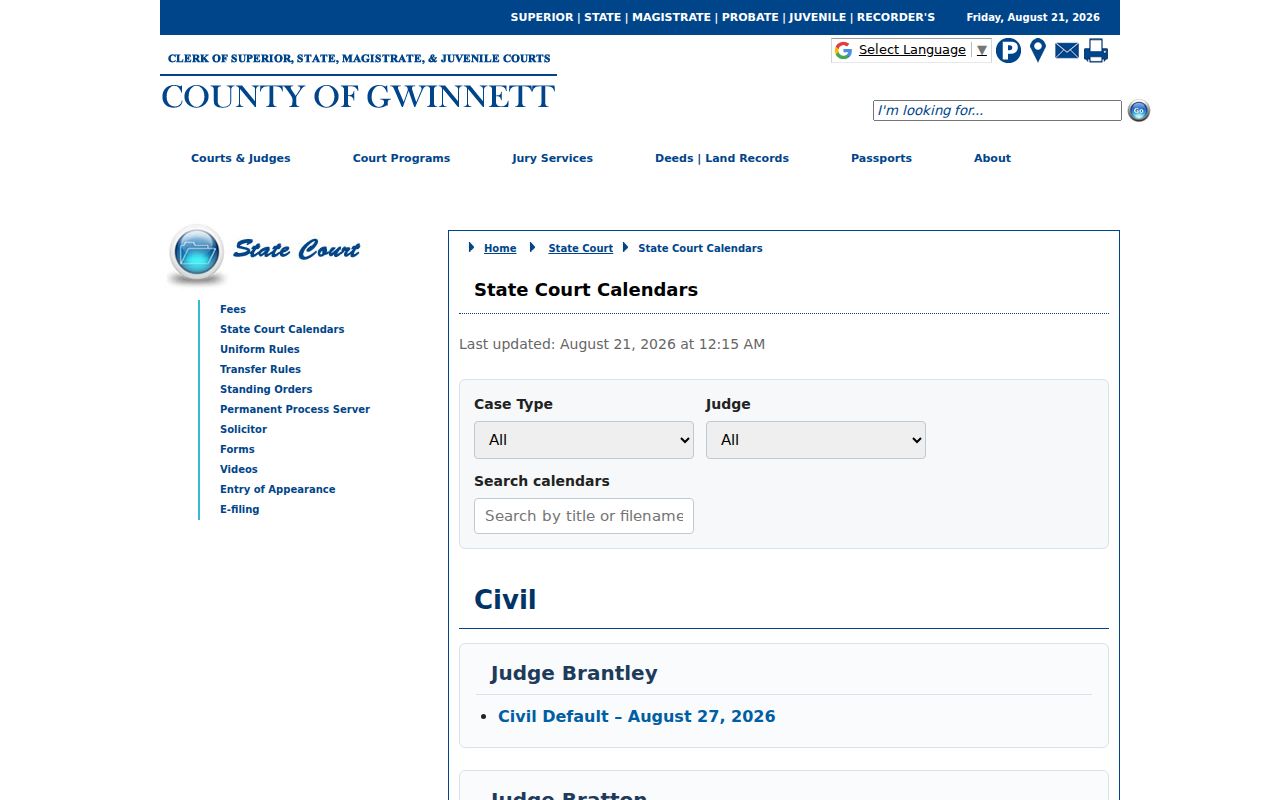This screenshot has width=1280, height=800.
Task: Open the Case Type dropdown
Action: pyautogui.click(x=584, y=440)
